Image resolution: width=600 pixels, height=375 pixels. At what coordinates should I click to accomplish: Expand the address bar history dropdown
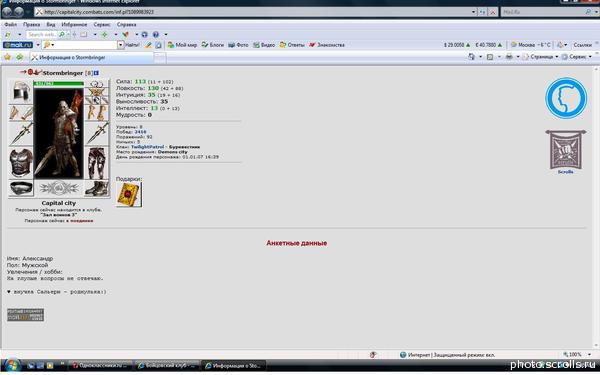473,12
